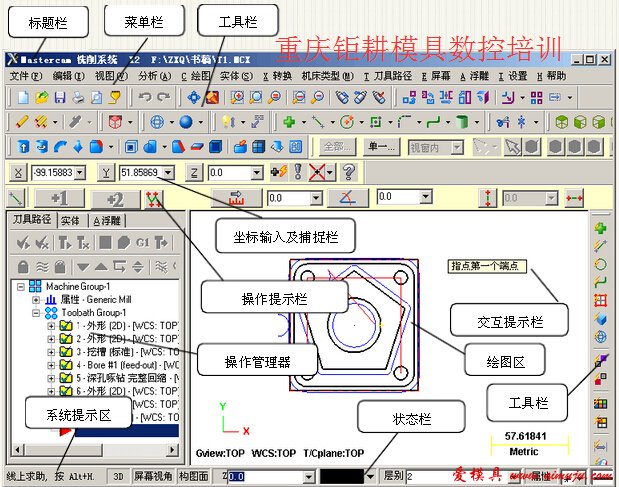Expand operation 3 - 挖槽 node

(51, 352)
